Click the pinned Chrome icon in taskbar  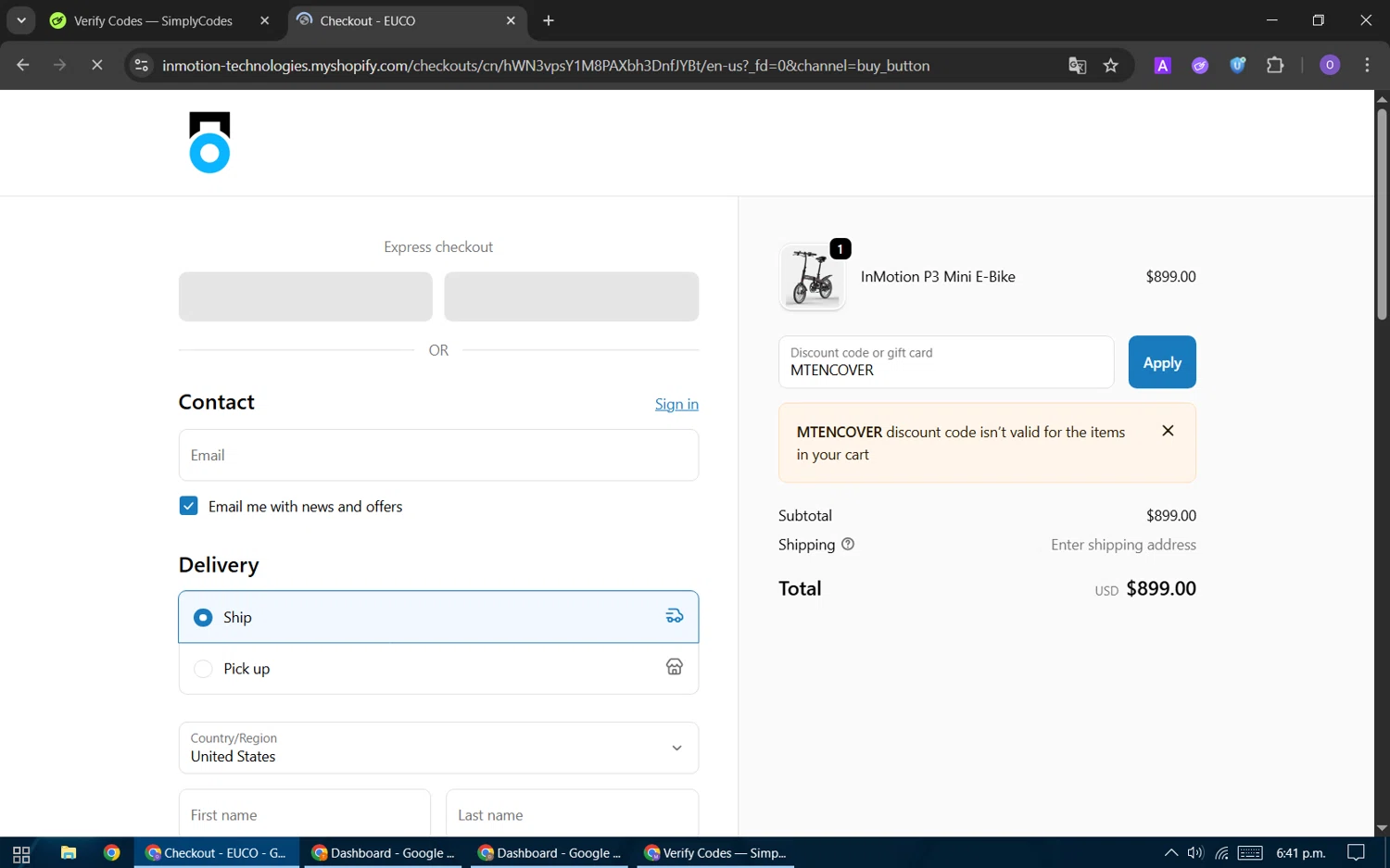112,853
